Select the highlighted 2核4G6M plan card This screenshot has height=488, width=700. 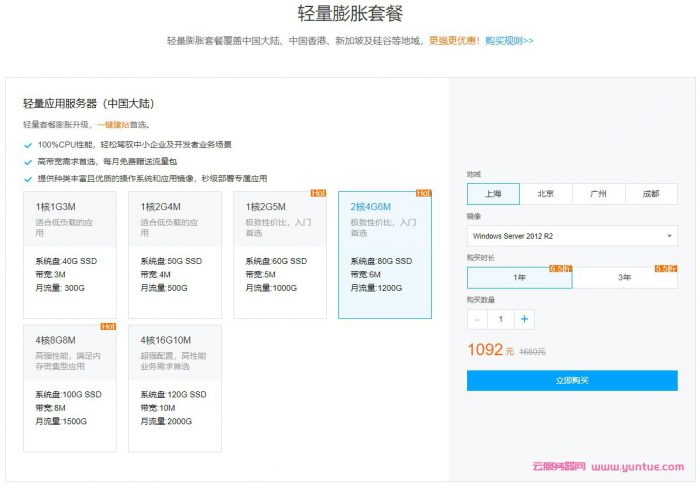[x=385, y=254]
